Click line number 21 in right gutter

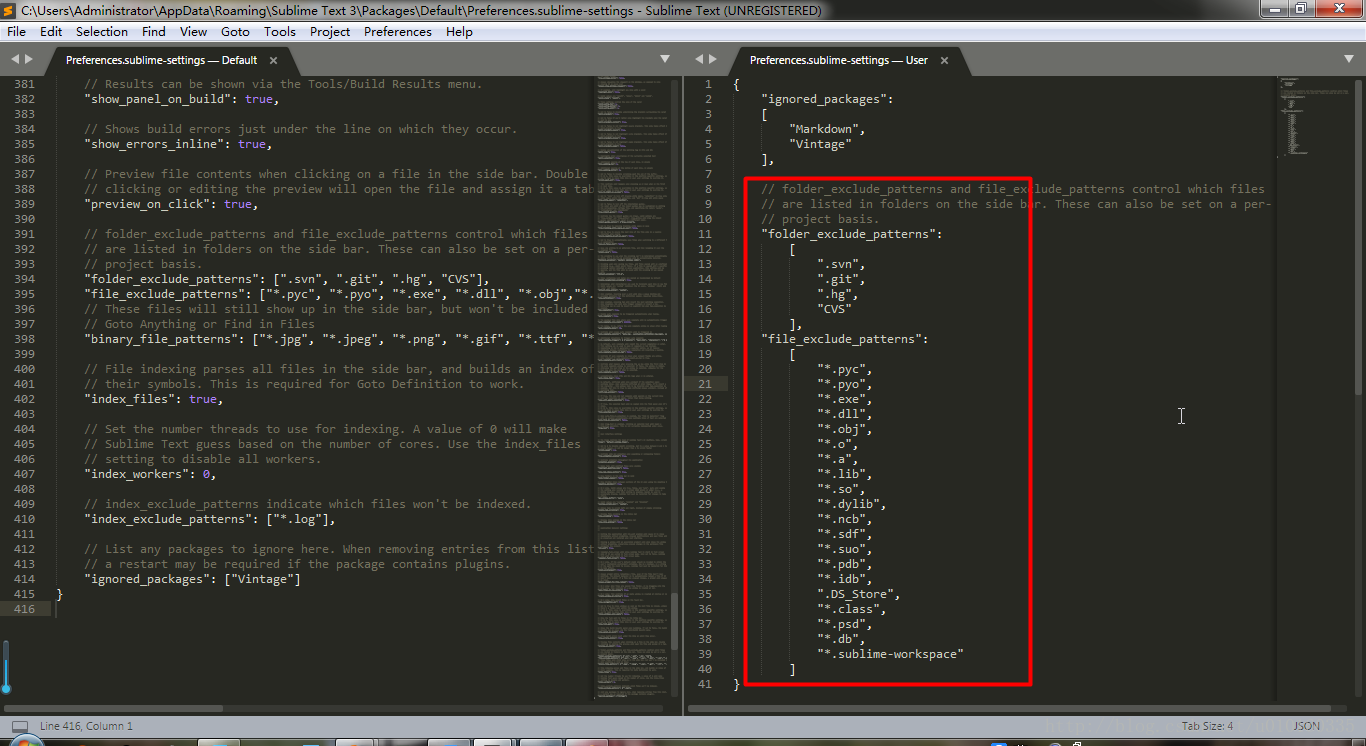coord(706,384)
